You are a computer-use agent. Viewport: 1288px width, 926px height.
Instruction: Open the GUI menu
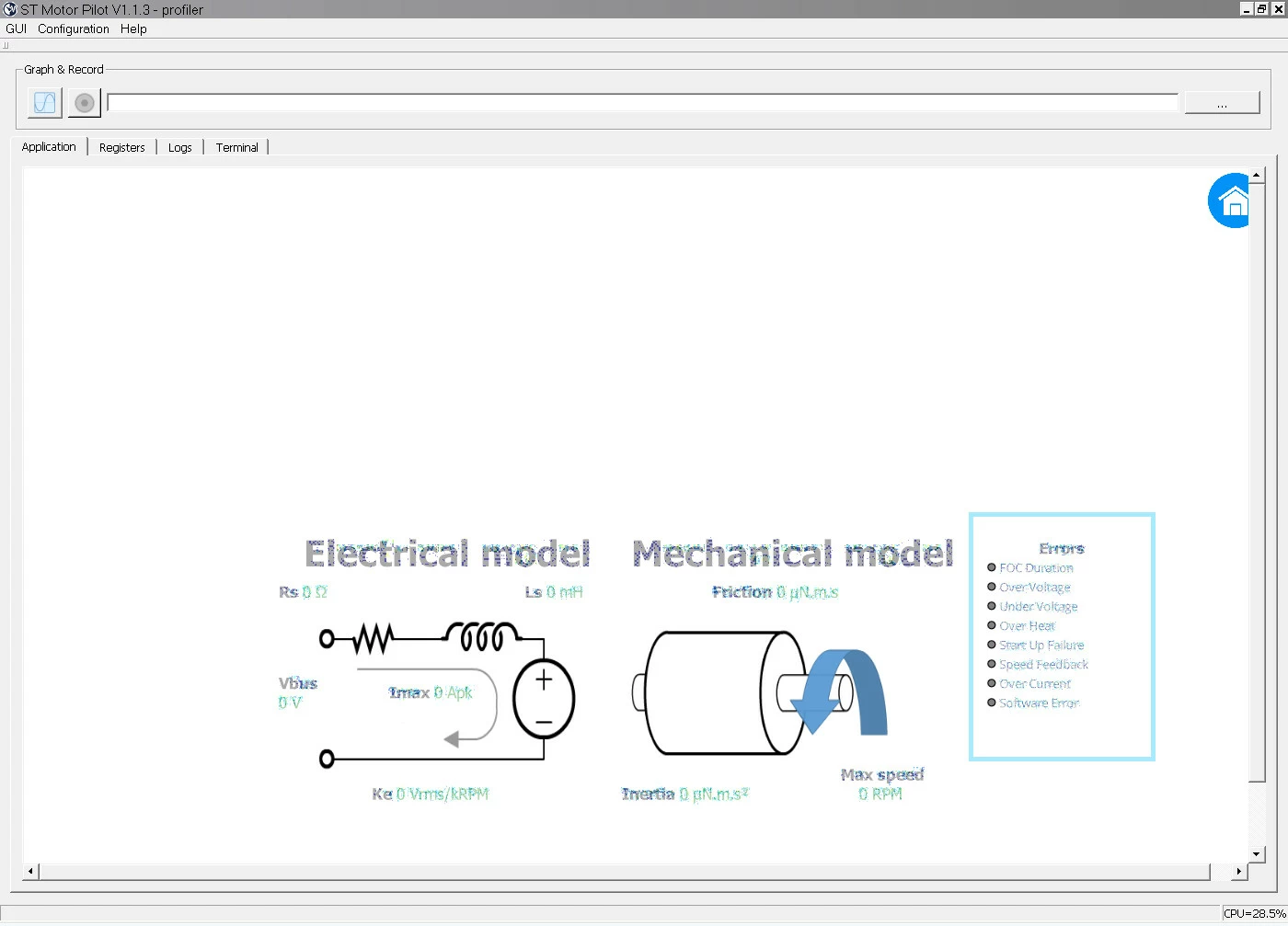pos(17,29)
